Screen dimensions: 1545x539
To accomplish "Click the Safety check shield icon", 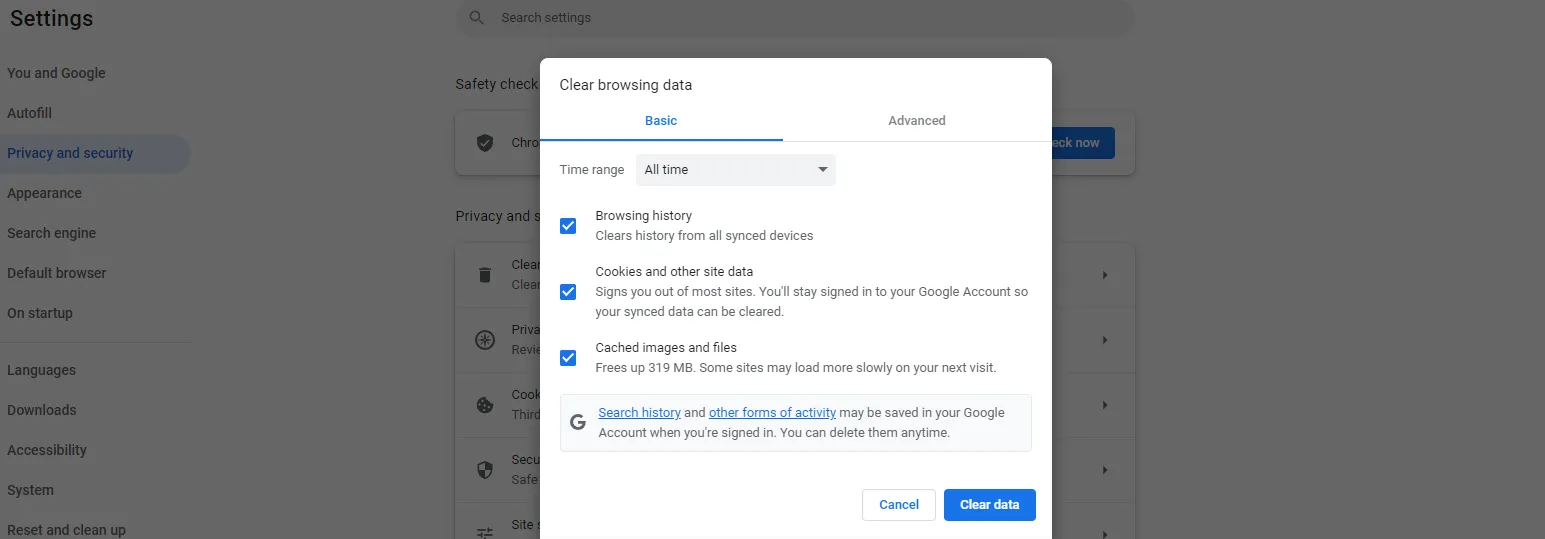I will pyautogui.click(x=485, y=143).
